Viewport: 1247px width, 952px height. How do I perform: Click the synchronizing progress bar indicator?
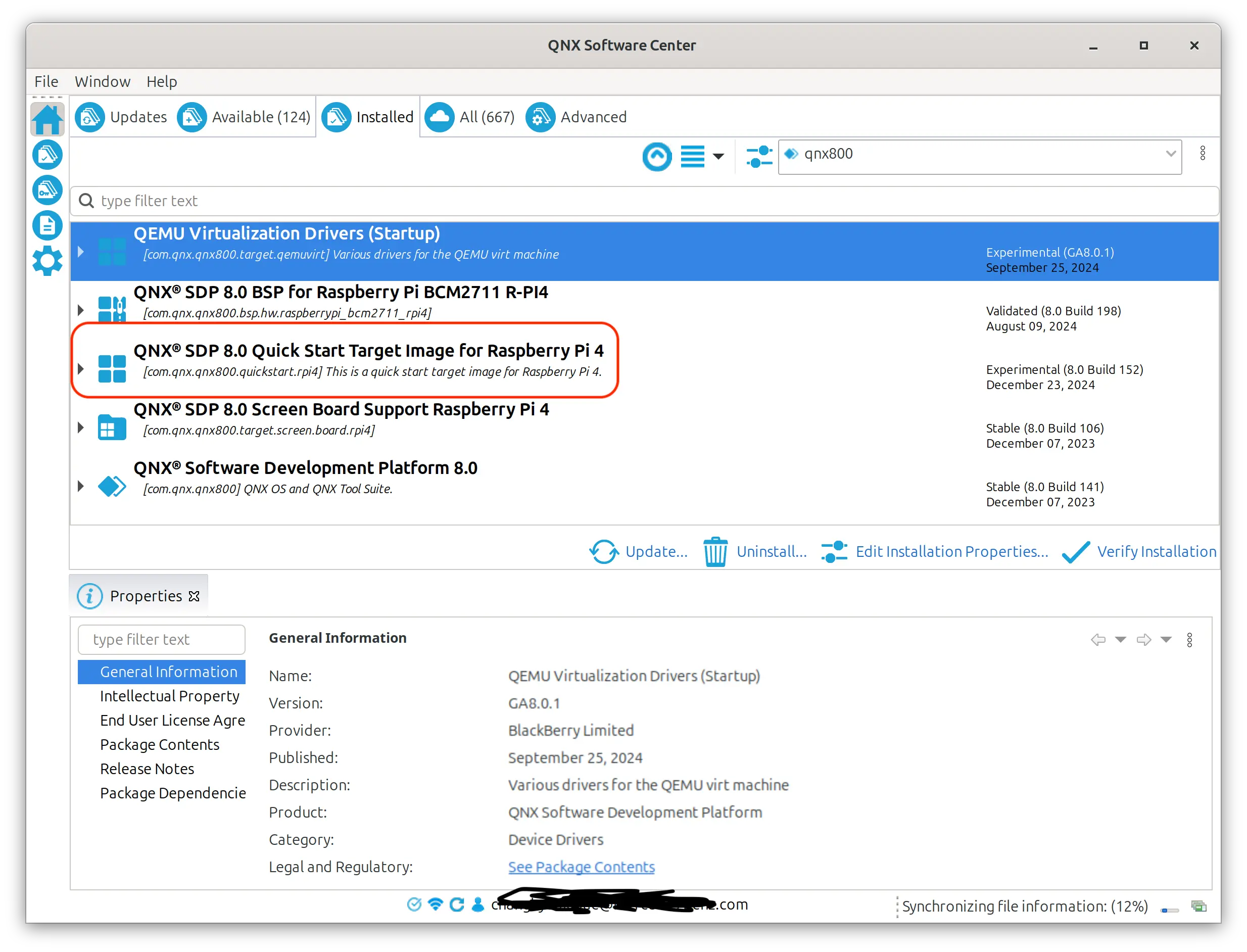click(1169, 910)
